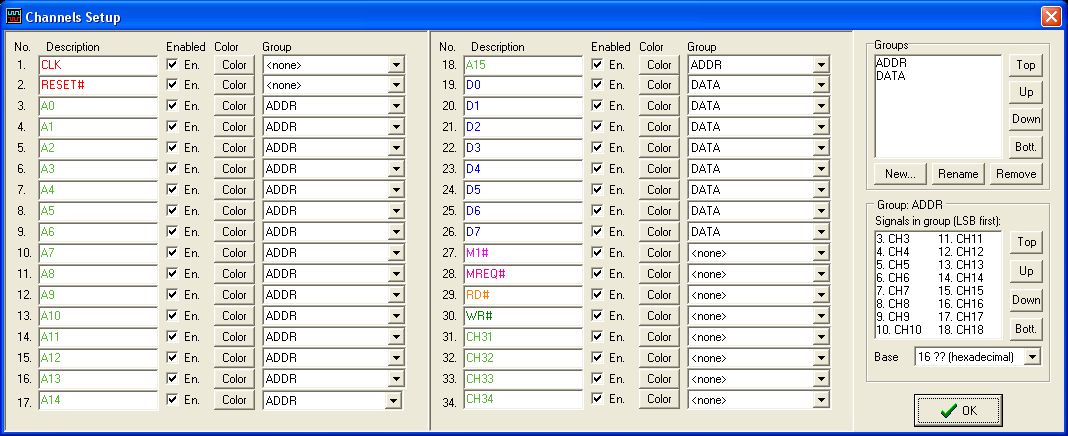Viewport: 1068px width, 436px height.
Task: Toggle the Enabled checkbox for WR#
Action: [599, 316]
